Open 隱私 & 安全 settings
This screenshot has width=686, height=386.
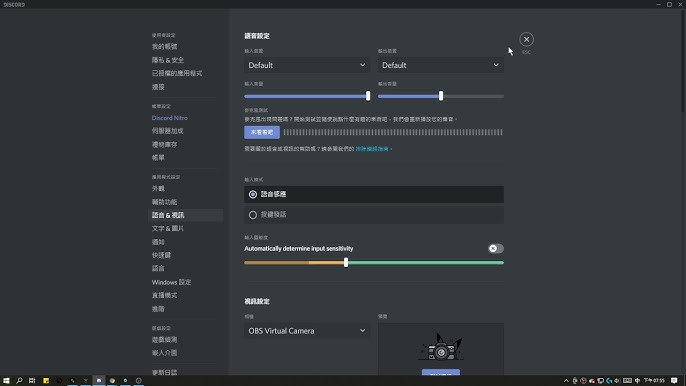click(x=168, y=60)
